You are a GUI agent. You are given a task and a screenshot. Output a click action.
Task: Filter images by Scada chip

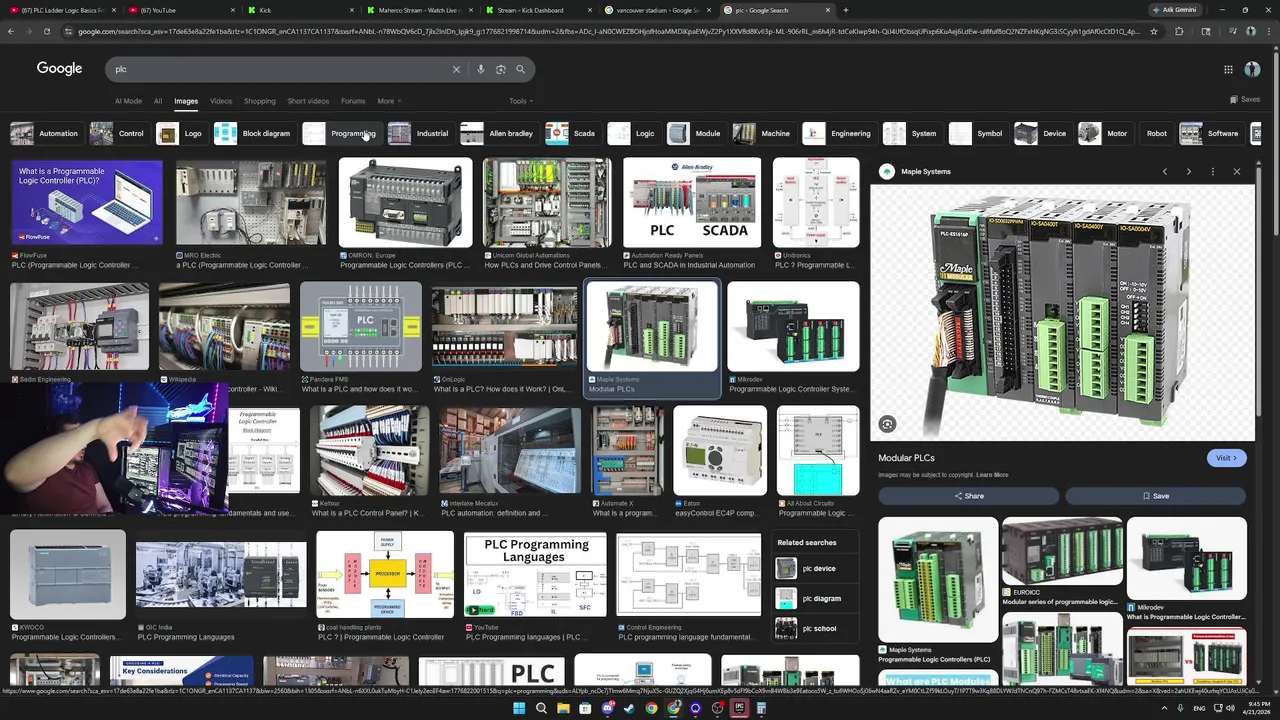(571, 133)
